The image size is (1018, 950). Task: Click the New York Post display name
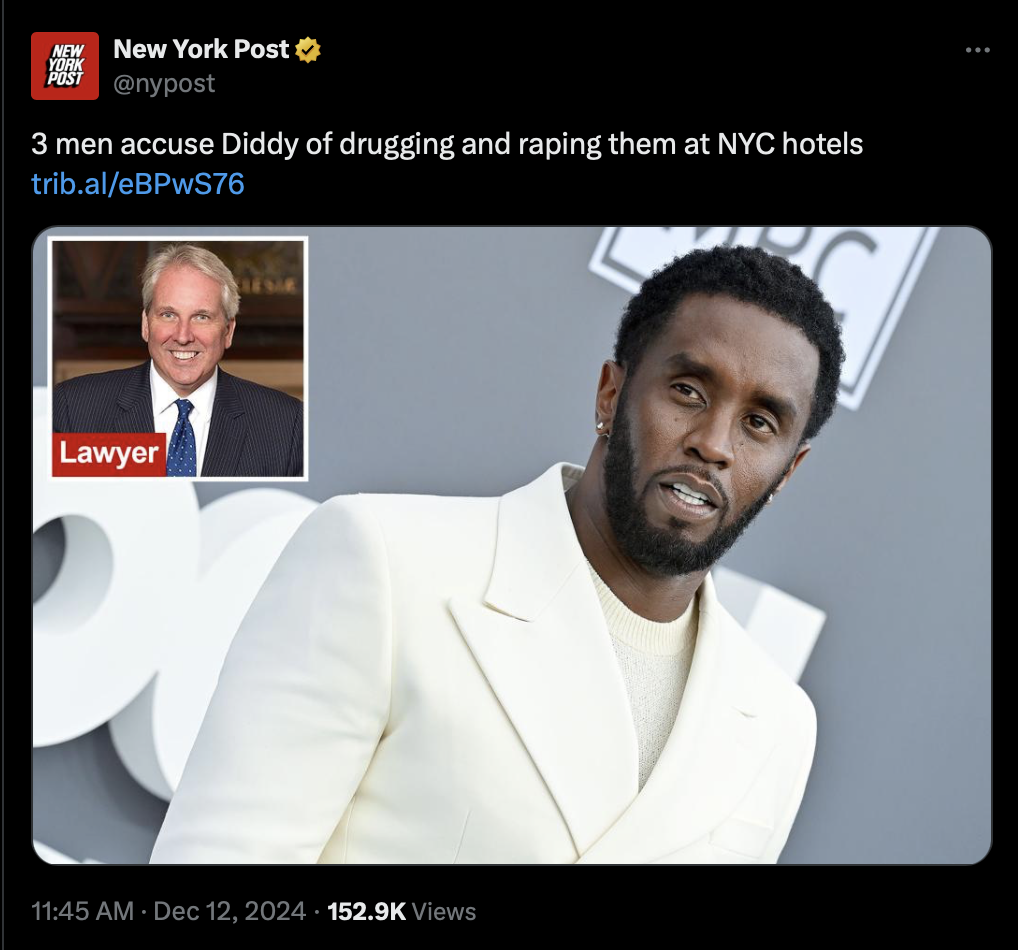click(201, 49)
